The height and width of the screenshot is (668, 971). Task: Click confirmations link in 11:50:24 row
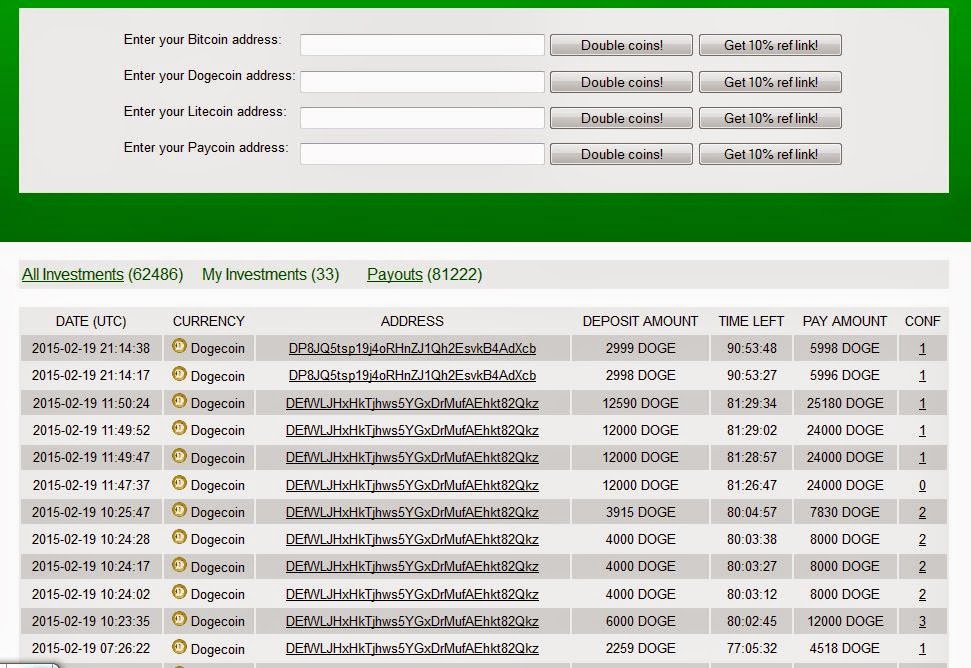pyautogui.click(x=922, y=404)
